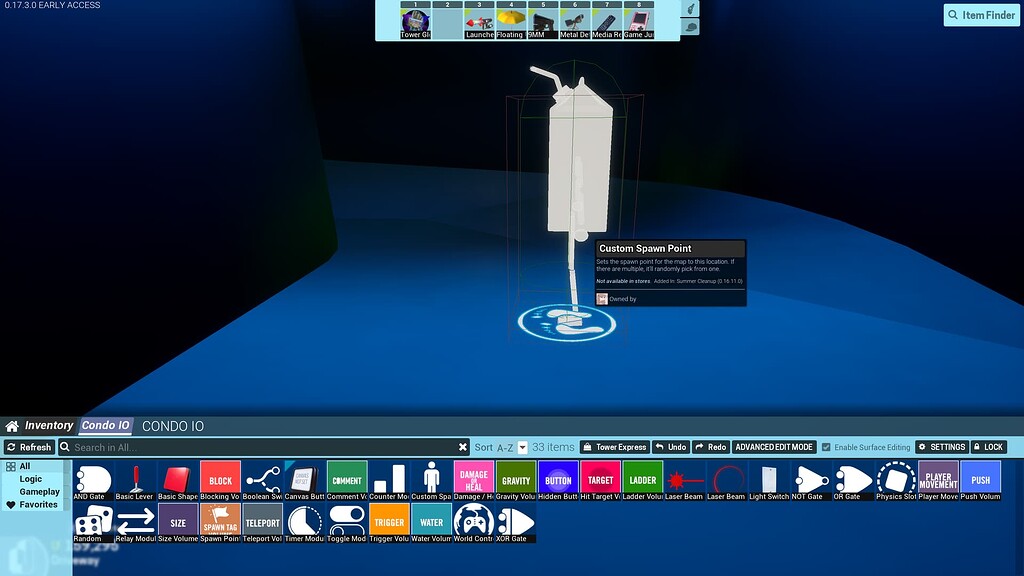The image size is (1024, 576).
Task: Pick the Teleport Volume item
Action: [x=263, y=522]
